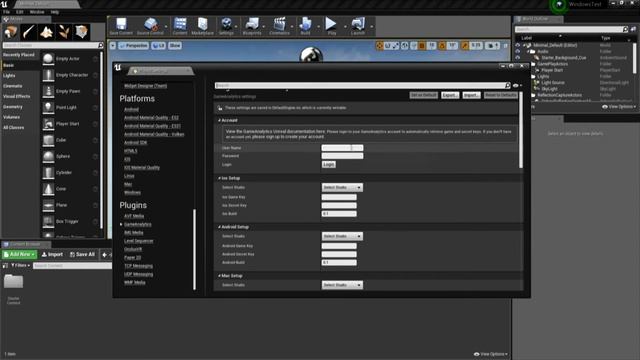Select Paint mode brush icon

click(x=29, y=32)
